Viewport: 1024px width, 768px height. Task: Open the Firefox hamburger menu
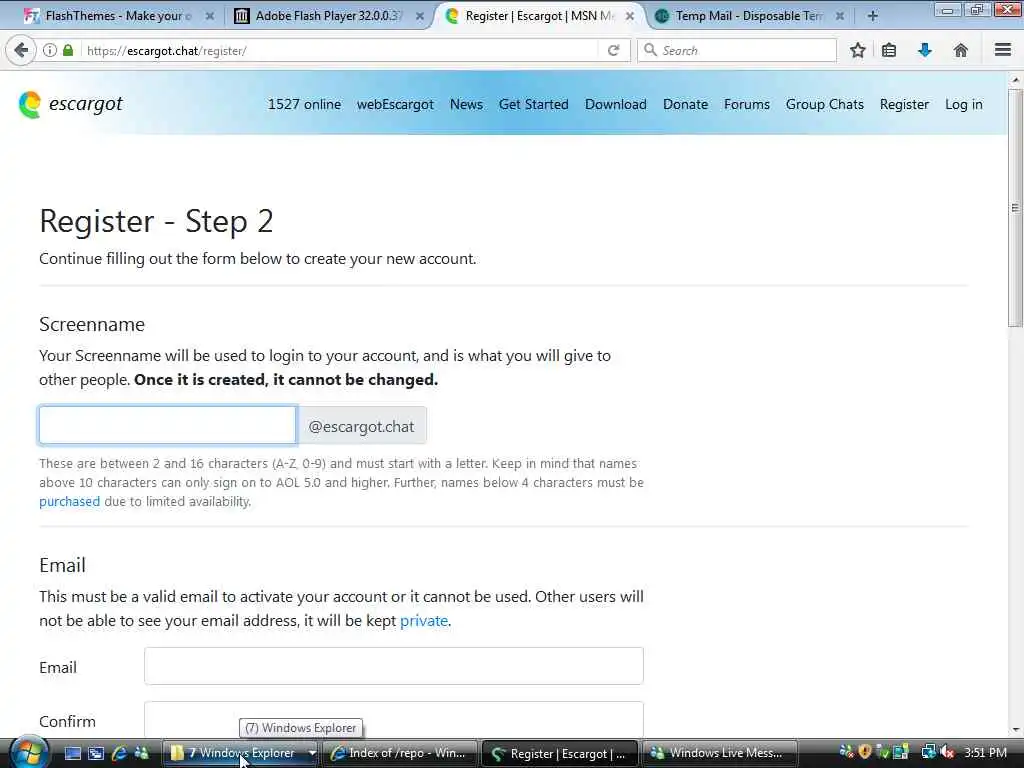click(1003, 50)
